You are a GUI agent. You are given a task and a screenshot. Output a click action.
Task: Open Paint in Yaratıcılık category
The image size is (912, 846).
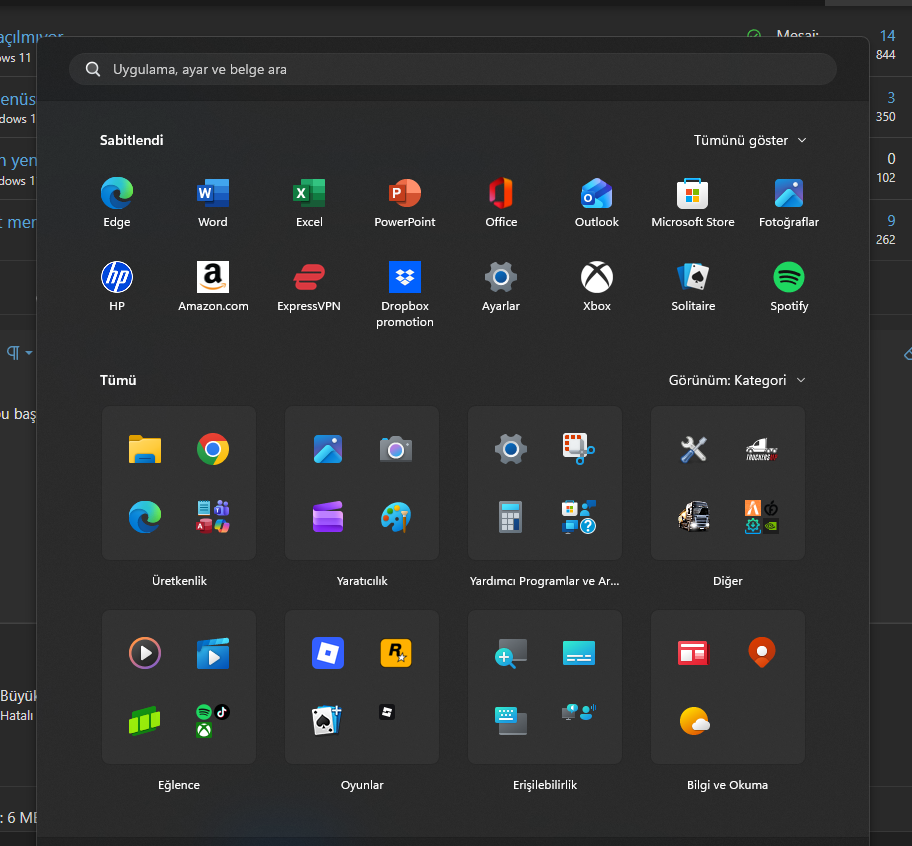396,517
